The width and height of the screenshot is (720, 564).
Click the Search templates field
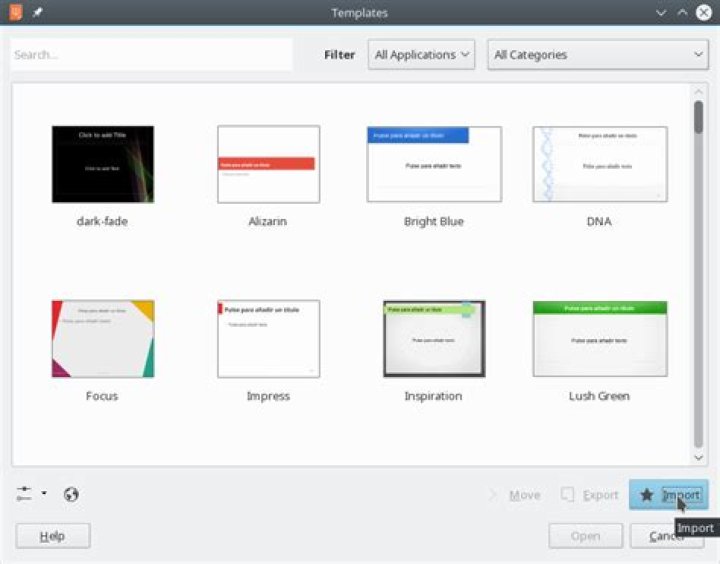(151, 55)
